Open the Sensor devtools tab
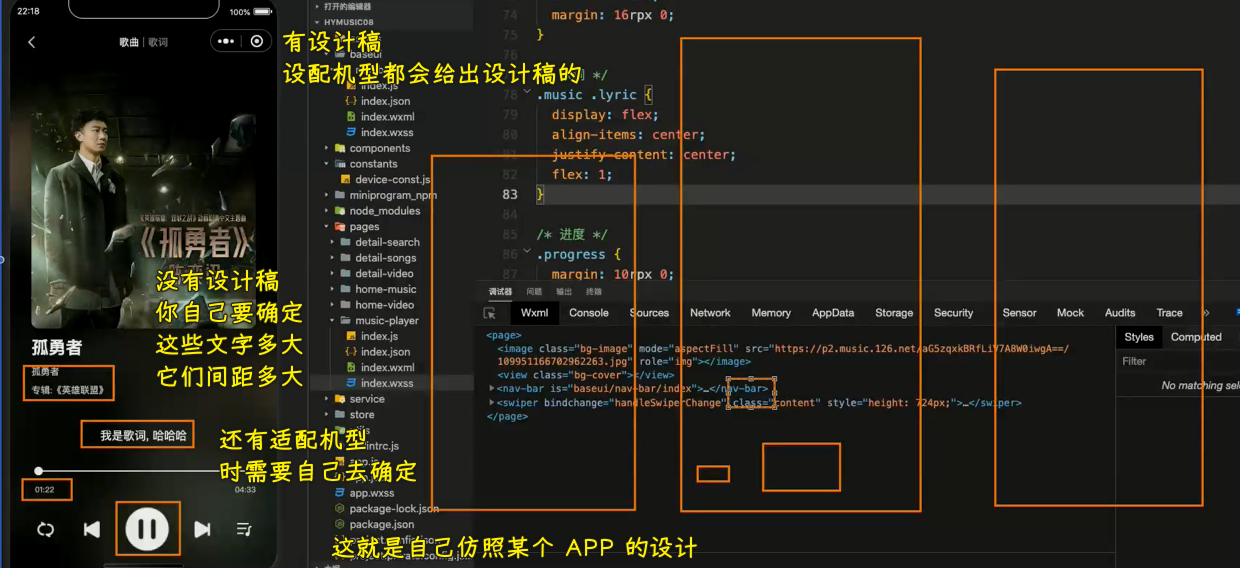This screenshot has height=568, width=1240. pyautogui.click(x=1019, y=313)
